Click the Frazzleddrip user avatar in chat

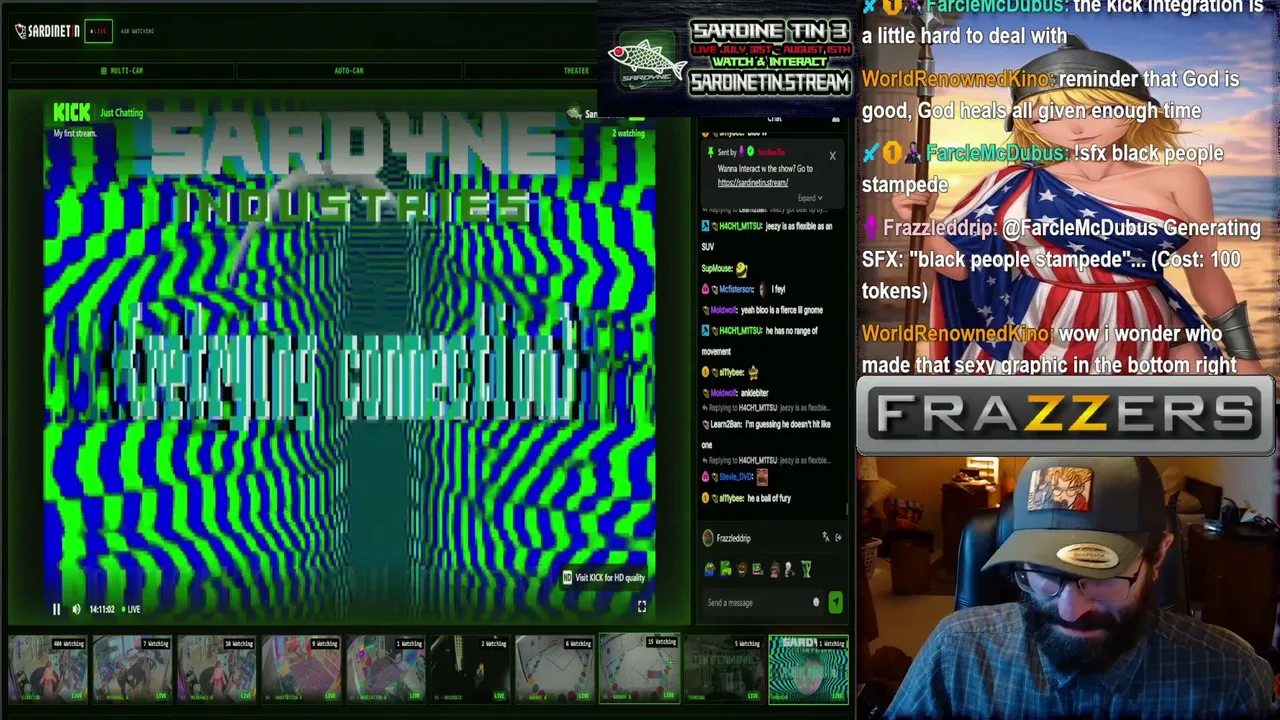coord(708,538)
